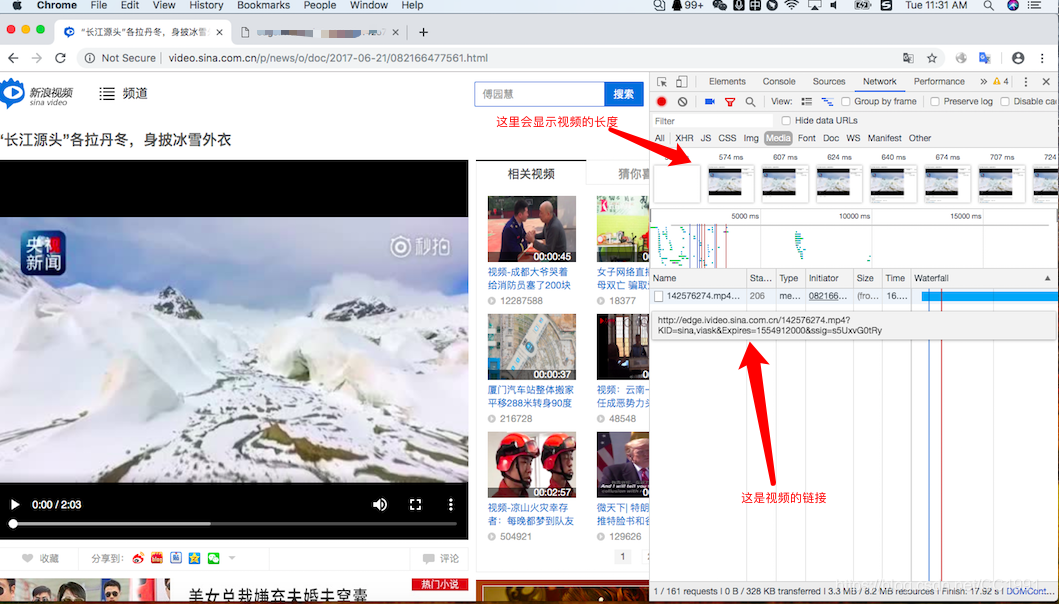Toggle the device toolbar icon

coord(680,80)
